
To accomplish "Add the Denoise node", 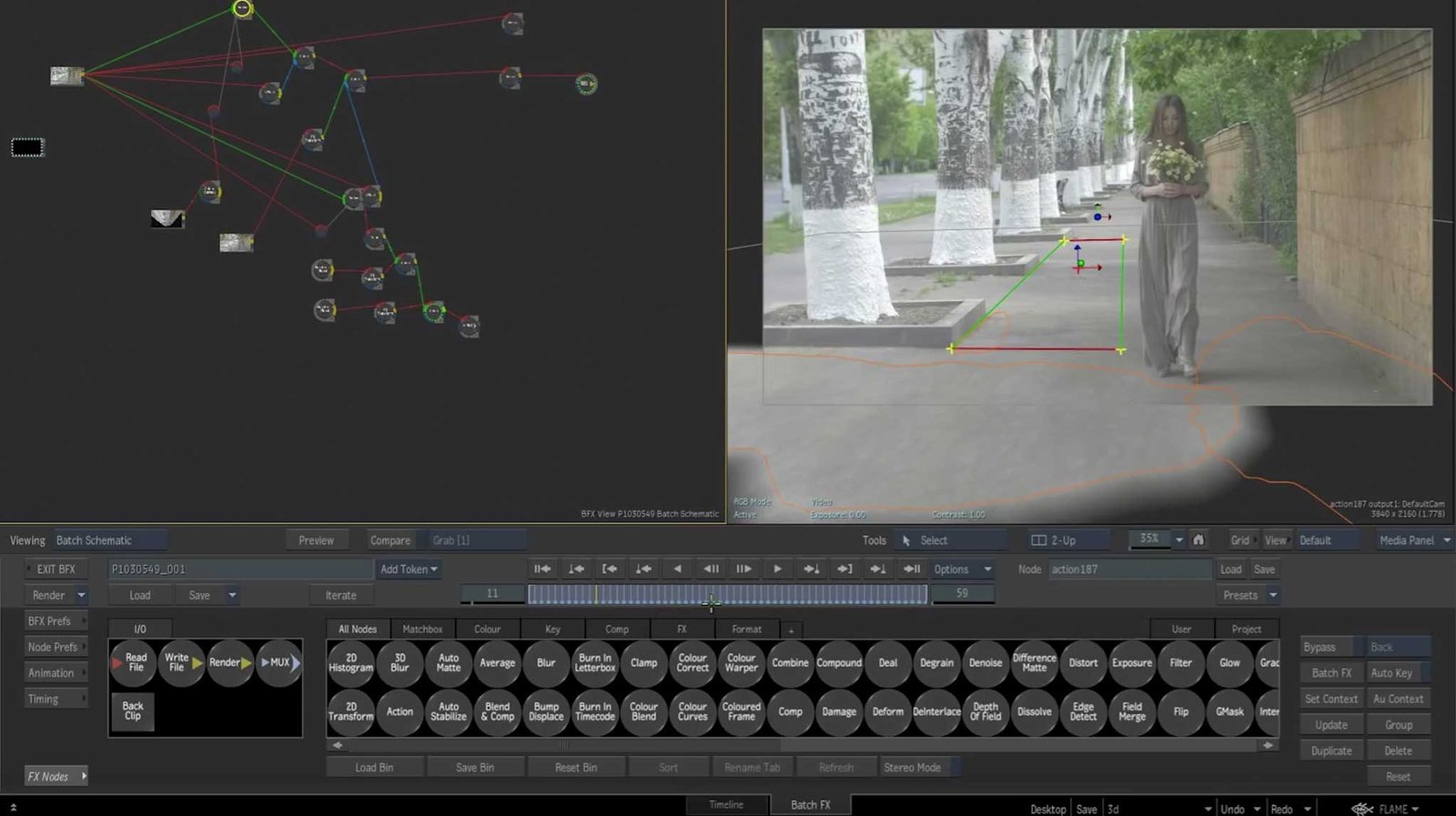I will click(x=986, y=662).
